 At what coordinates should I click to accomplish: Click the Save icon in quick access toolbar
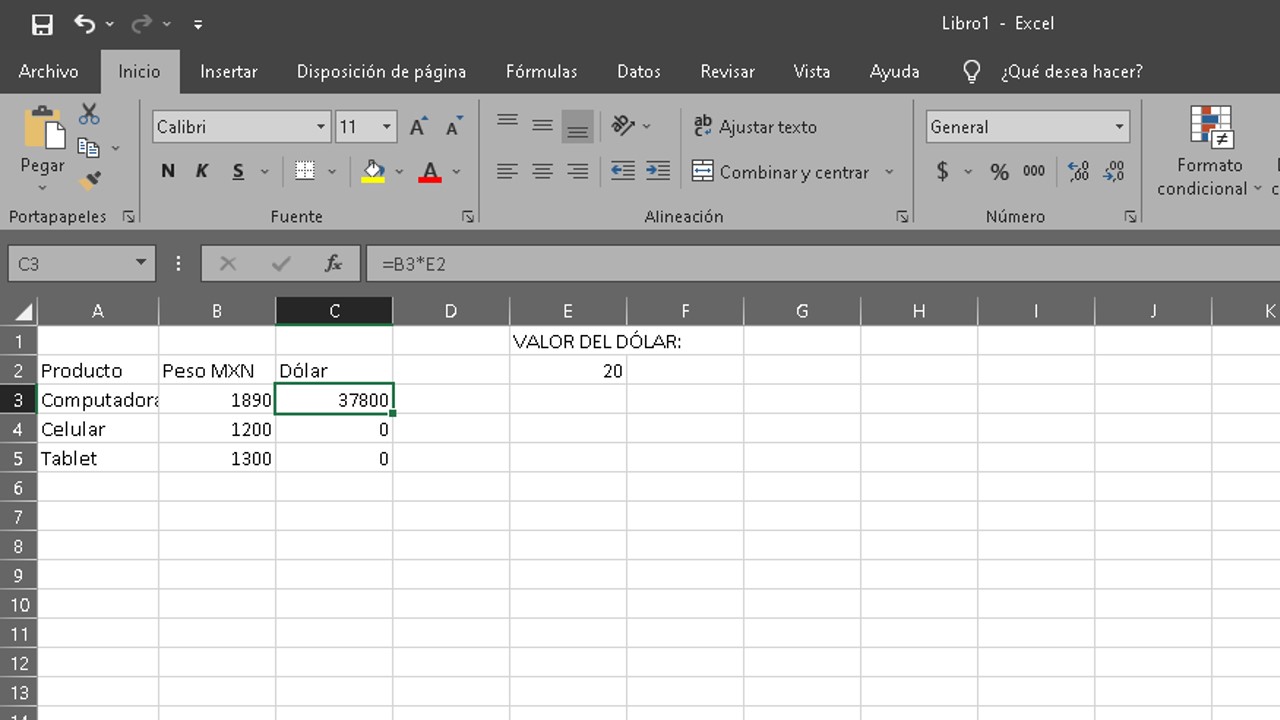click(42, 24)
